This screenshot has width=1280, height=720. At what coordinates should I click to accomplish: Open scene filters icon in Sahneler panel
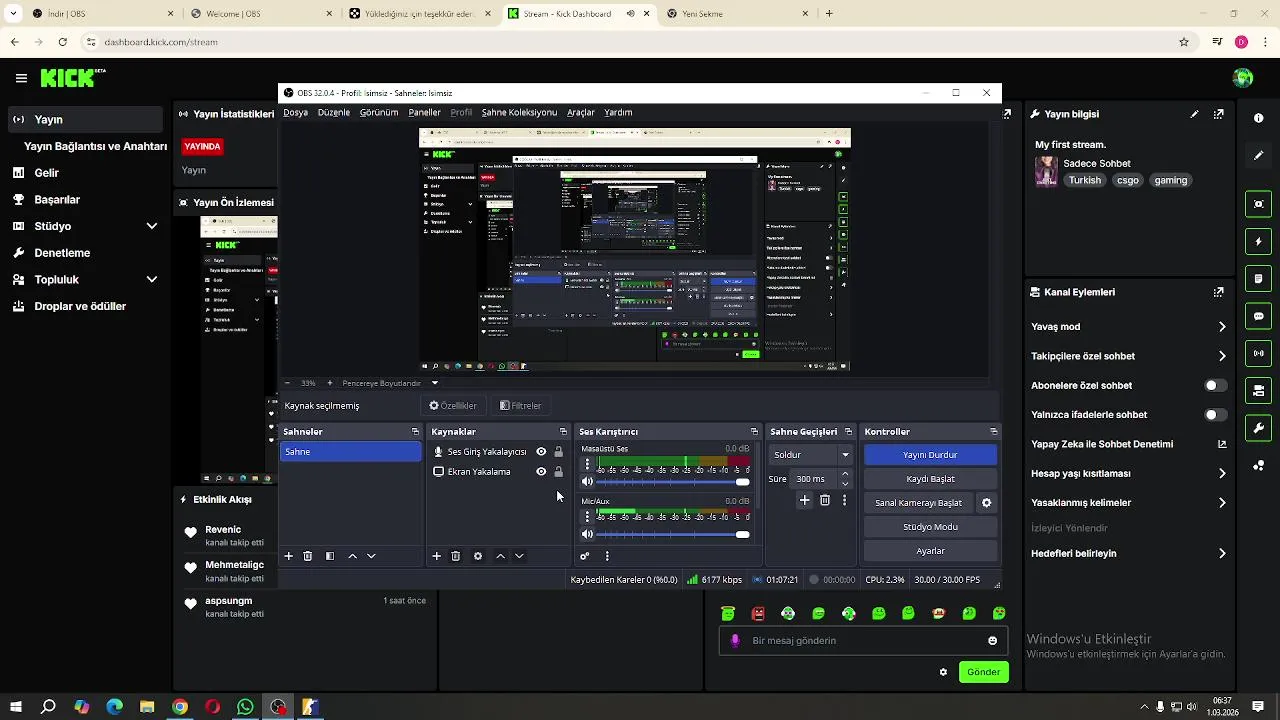tap(330, 556)
